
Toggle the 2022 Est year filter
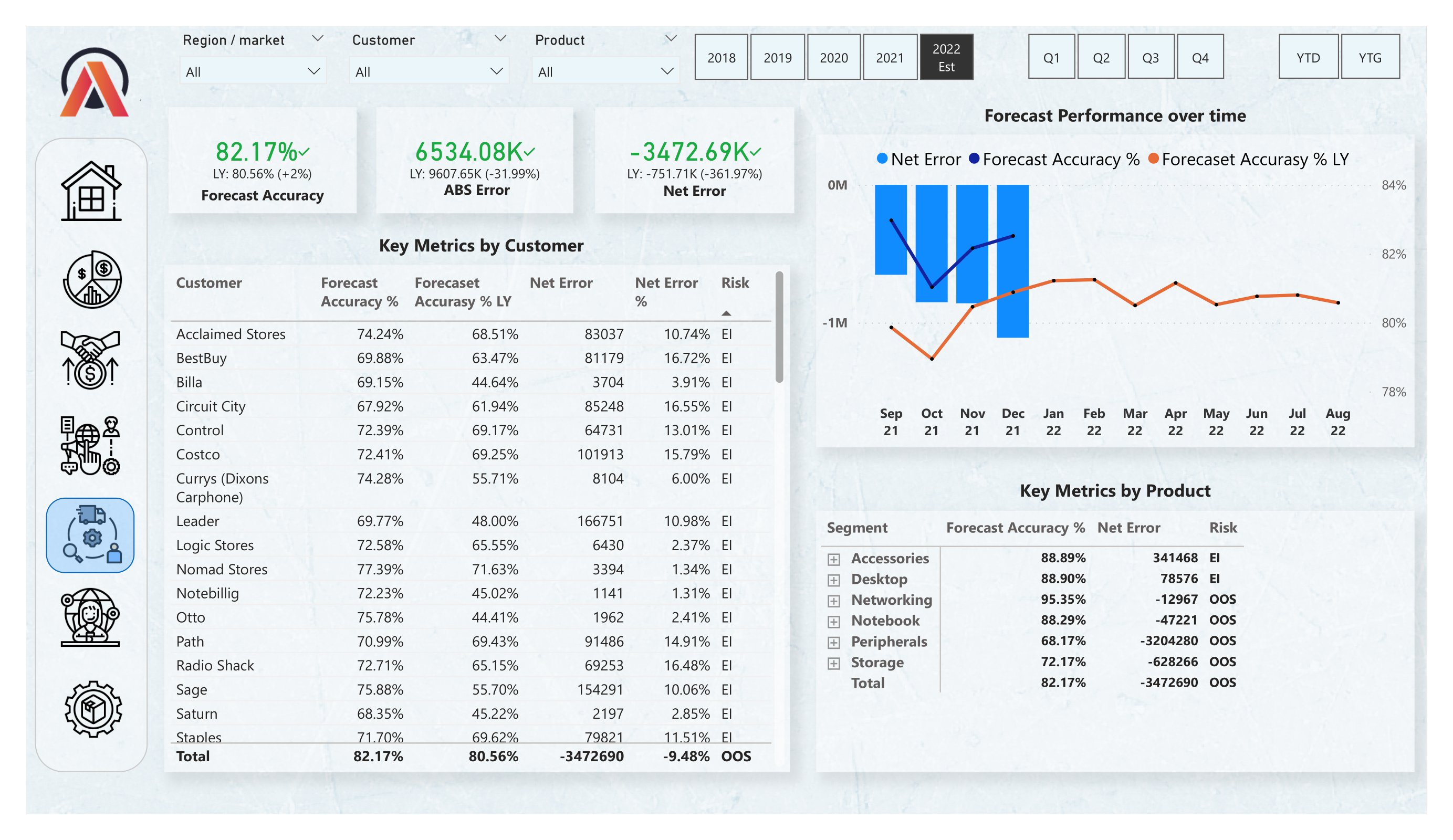pyautogui.click(x=947, y=57)
